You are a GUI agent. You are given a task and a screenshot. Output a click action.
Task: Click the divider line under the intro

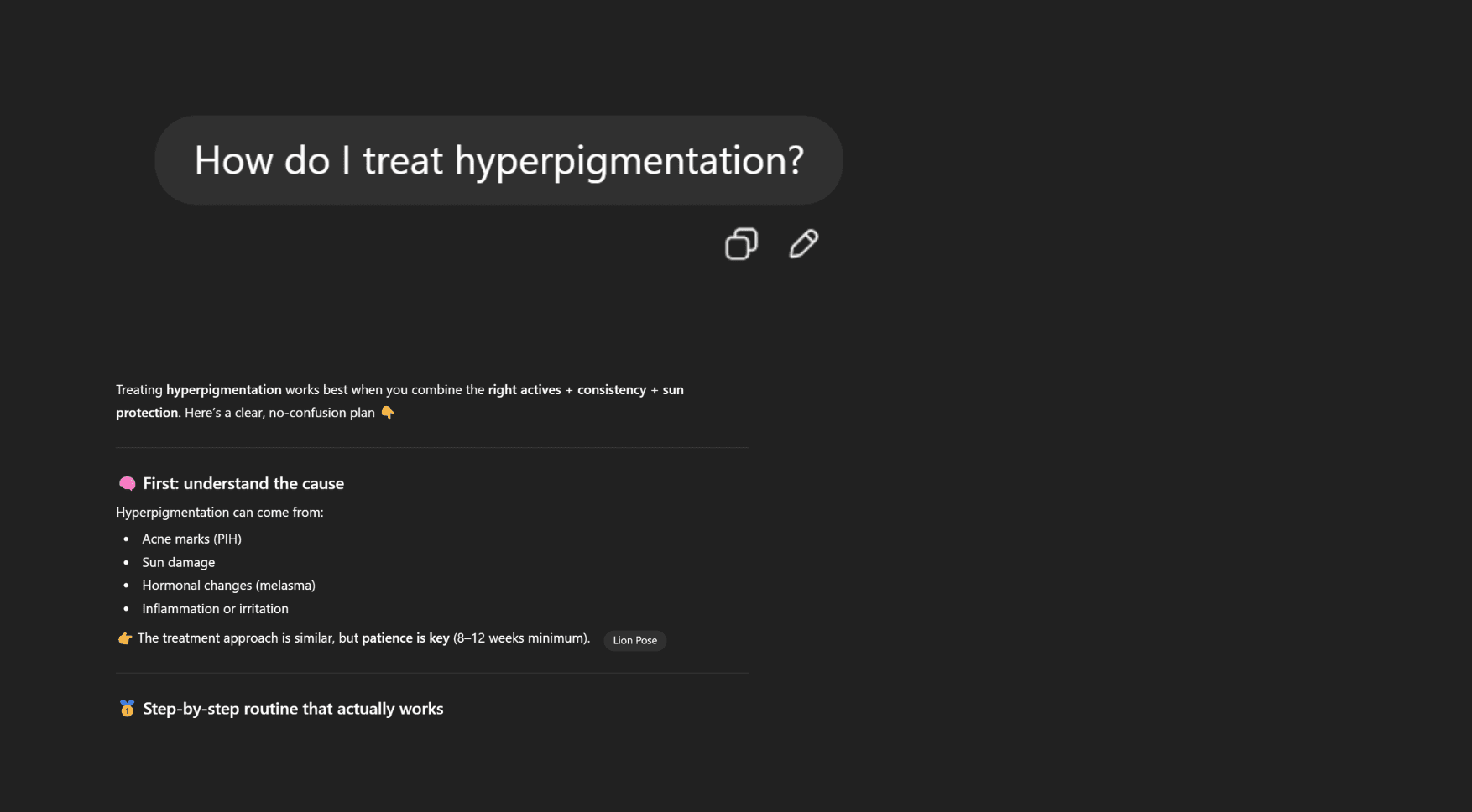[432, 446]
